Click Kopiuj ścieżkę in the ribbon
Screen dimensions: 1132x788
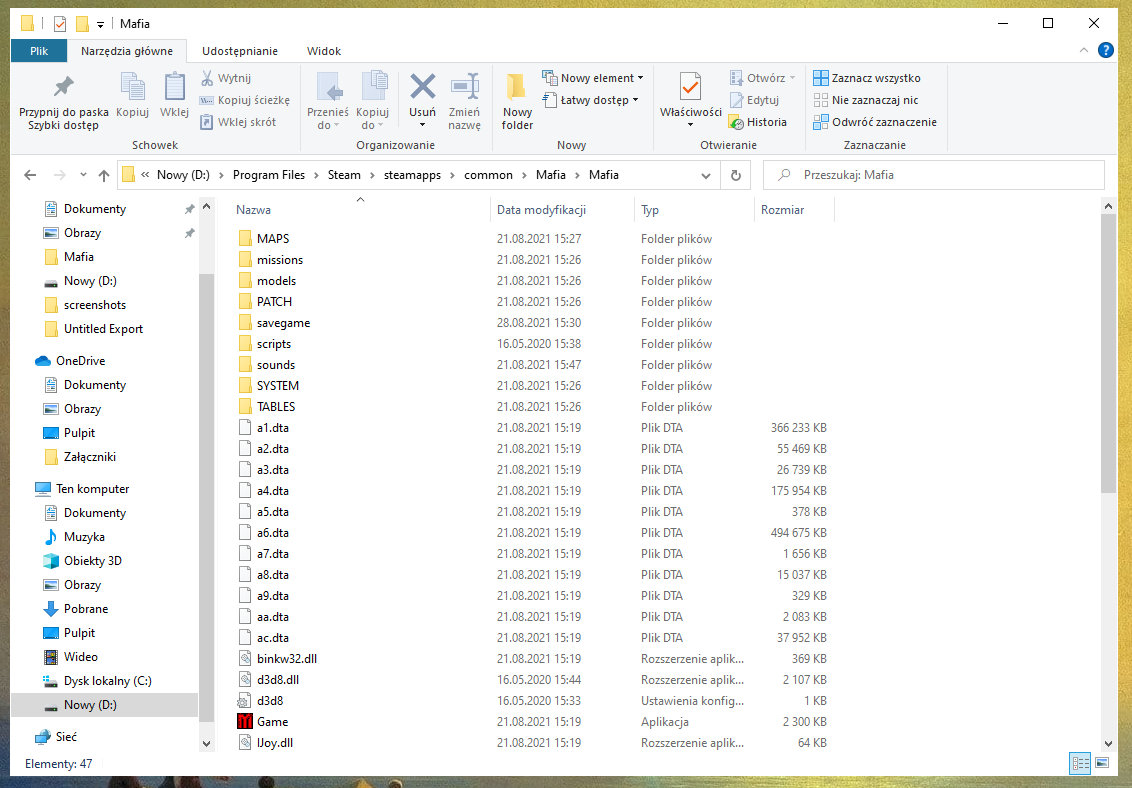click(244, 100)
